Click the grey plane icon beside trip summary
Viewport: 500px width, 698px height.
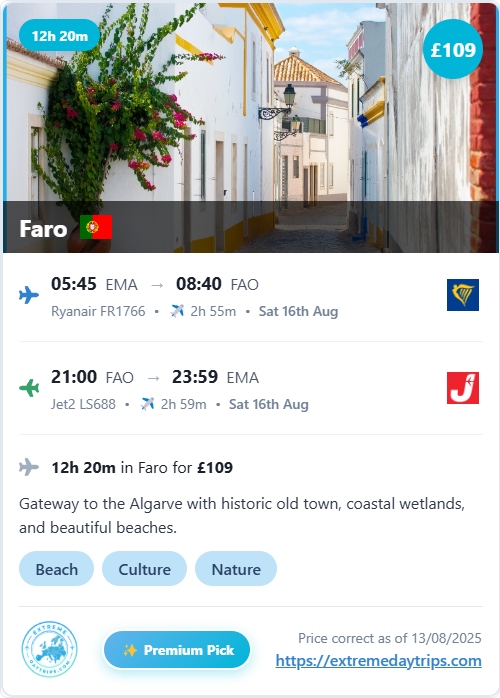(x=29, y=467)
